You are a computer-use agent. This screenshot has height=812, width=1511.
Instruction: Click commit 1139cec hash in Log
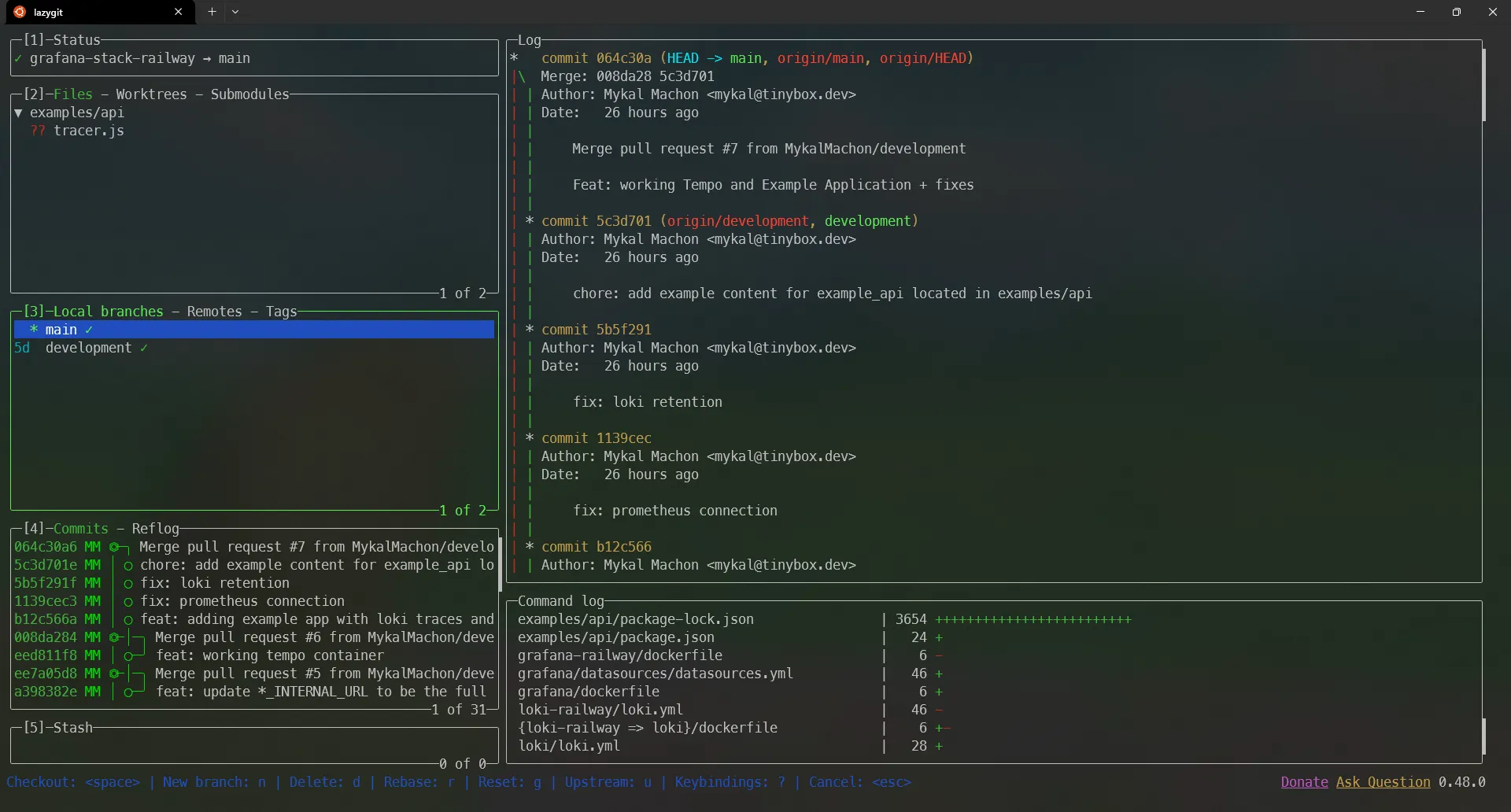(x=623, y=438)
